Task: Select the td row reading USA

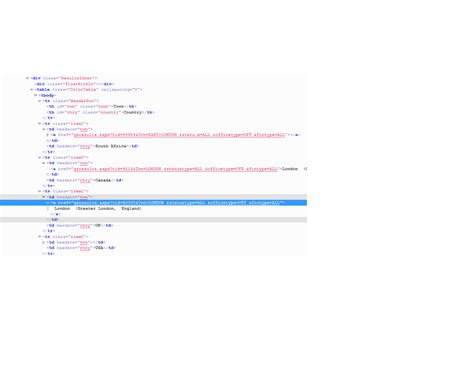Action: [x=81, y=248]
